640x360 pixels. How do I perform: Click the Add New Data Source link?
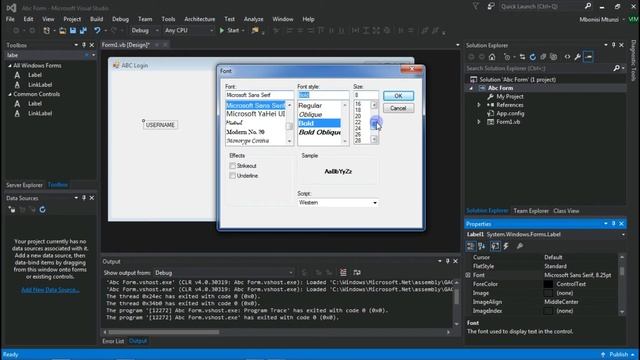[50, 290]
